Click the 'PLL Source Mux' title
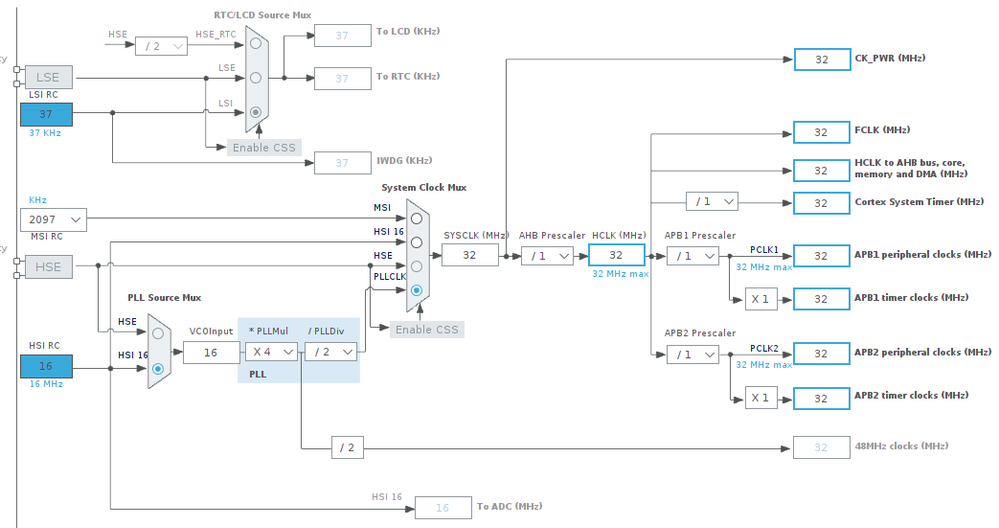The height and width of the screenshot is (528, 999). click(164, 297)
